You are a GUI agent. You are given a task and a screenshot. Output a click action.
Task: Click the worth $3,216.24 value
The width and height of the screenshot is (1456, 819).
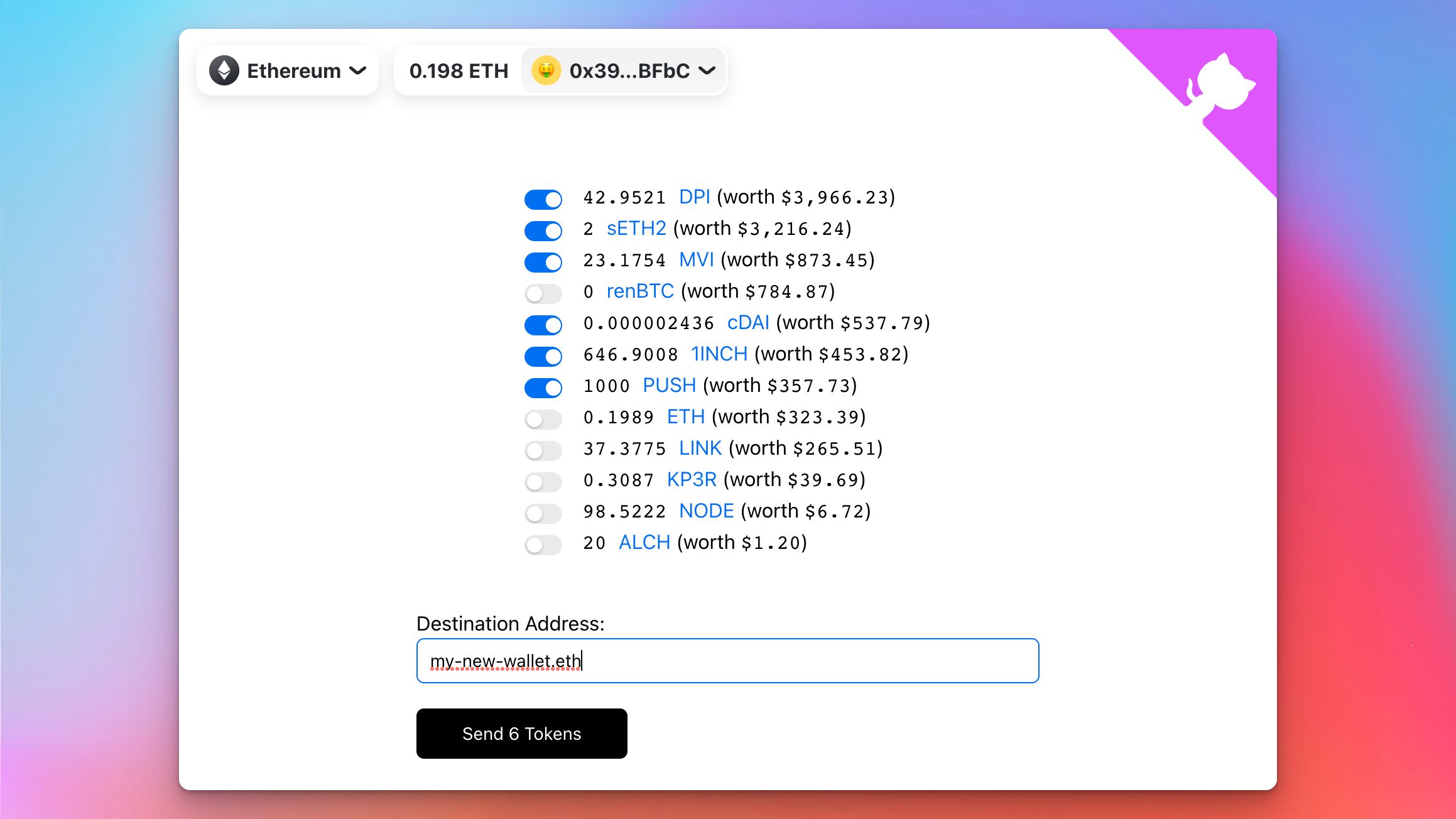tap(762, 229)
